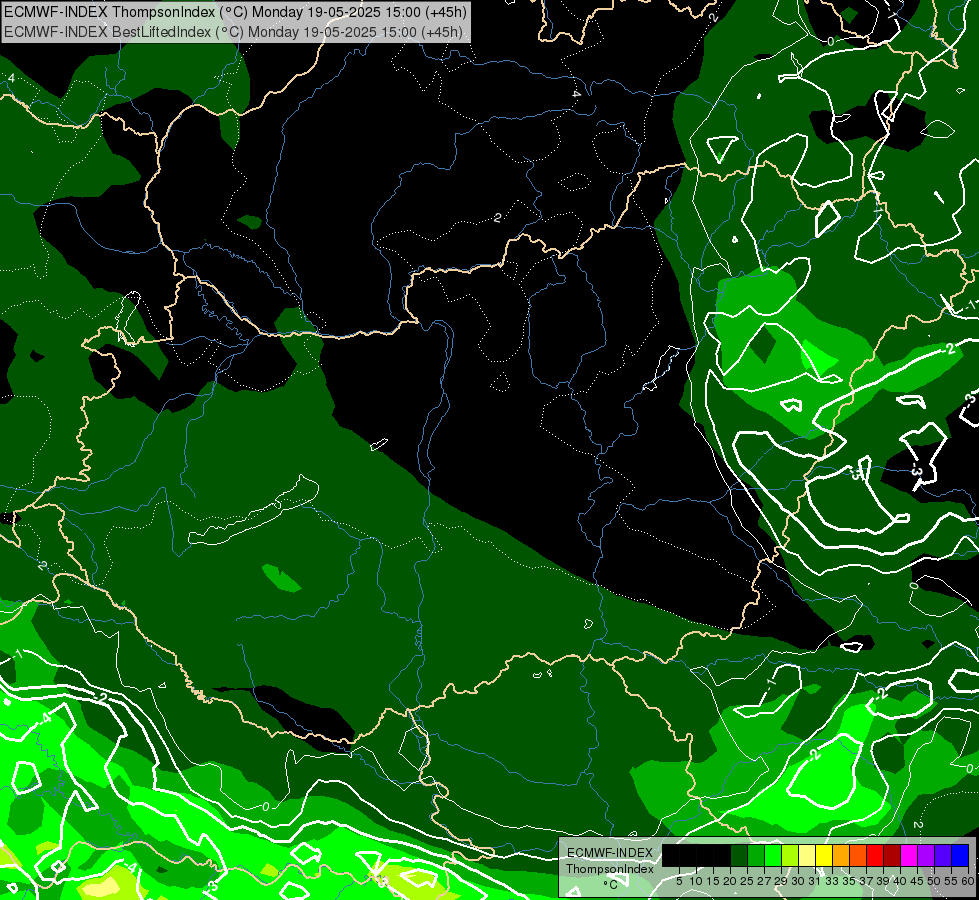The height and width of the screenshot is (900, 979).
Task: Select the orange 33-35 legend swatch
Action: [841, 855]
